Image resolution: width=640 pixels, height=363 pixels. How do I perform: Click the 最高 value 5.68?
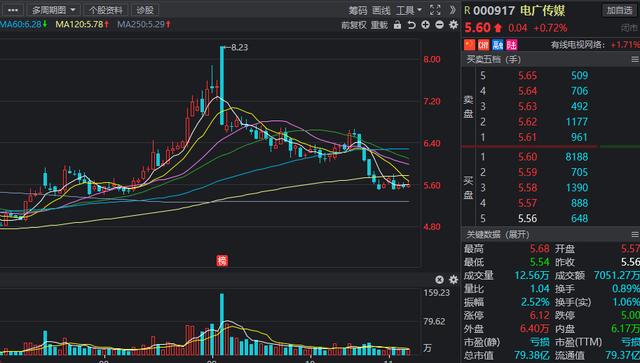point(539,248)
